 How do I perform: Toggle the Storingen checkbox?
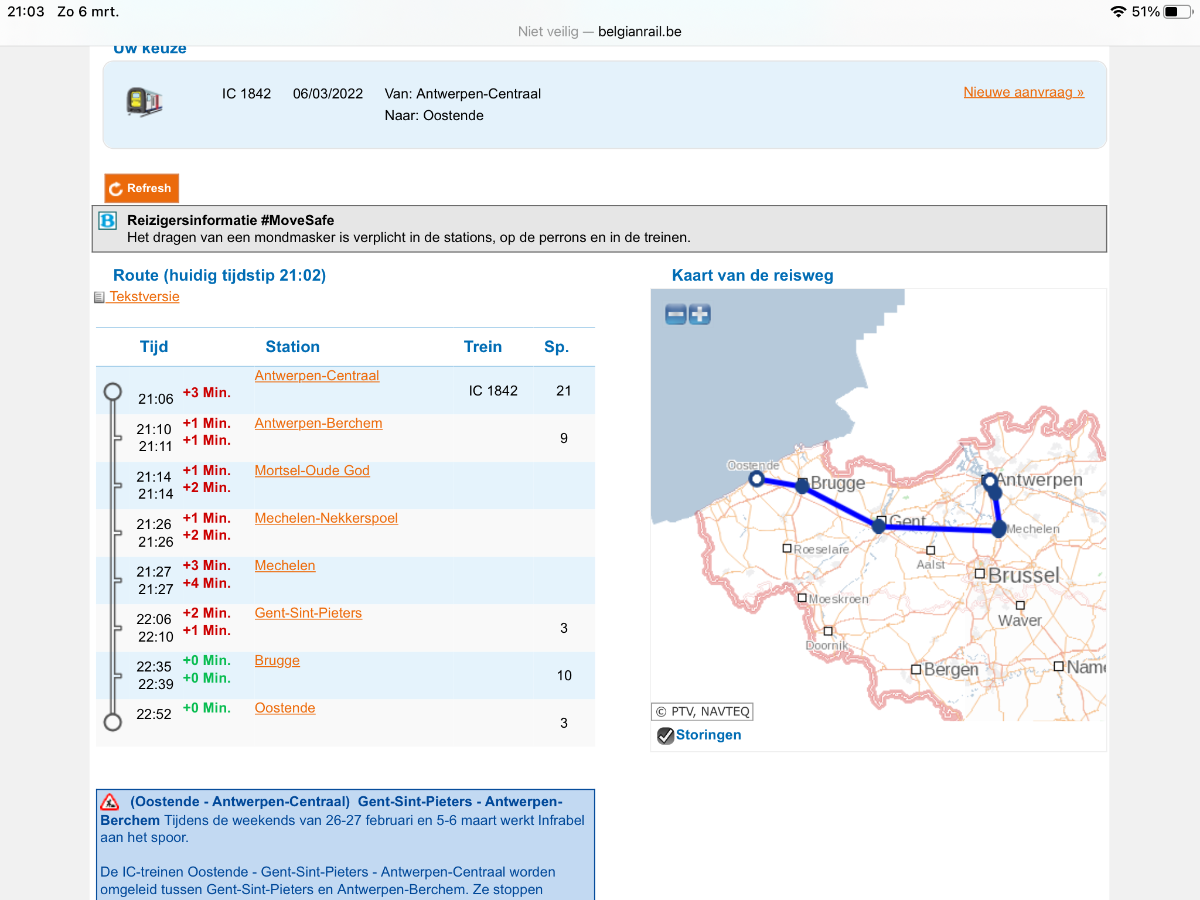point(665,736)
